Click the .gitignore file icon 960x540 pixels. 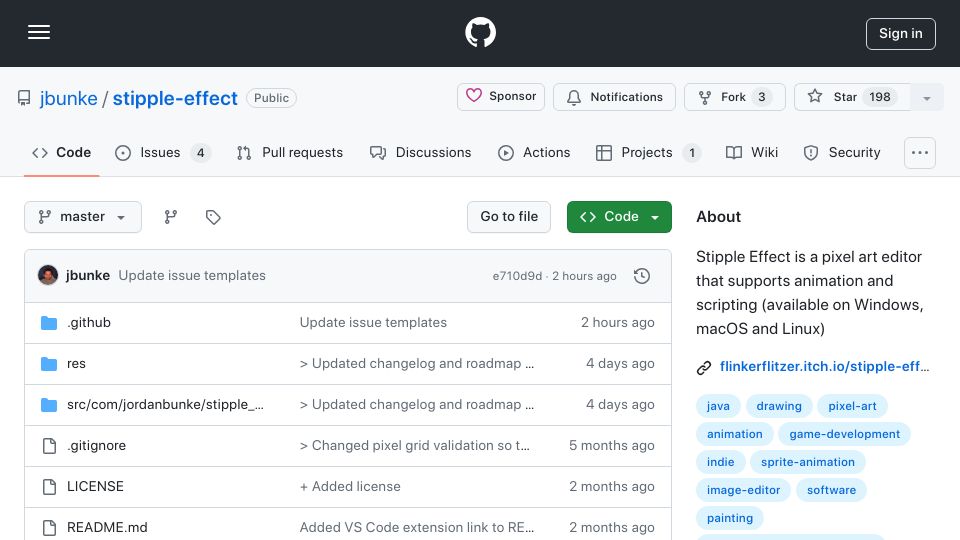49,446
